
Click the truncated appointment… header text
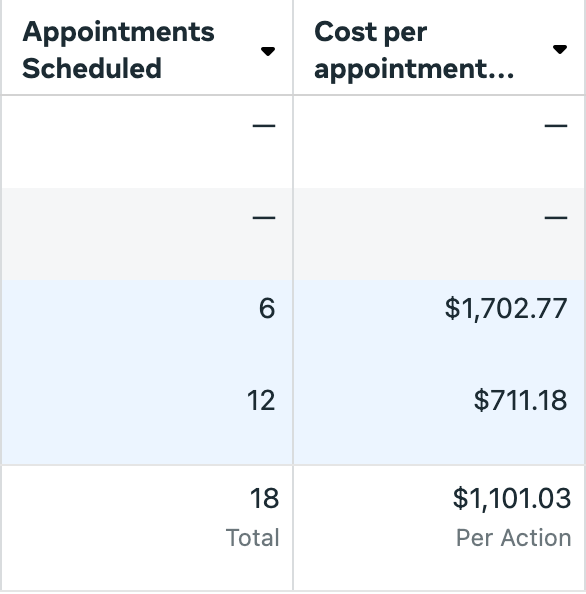pyautogui.click(x=414, y=69)
